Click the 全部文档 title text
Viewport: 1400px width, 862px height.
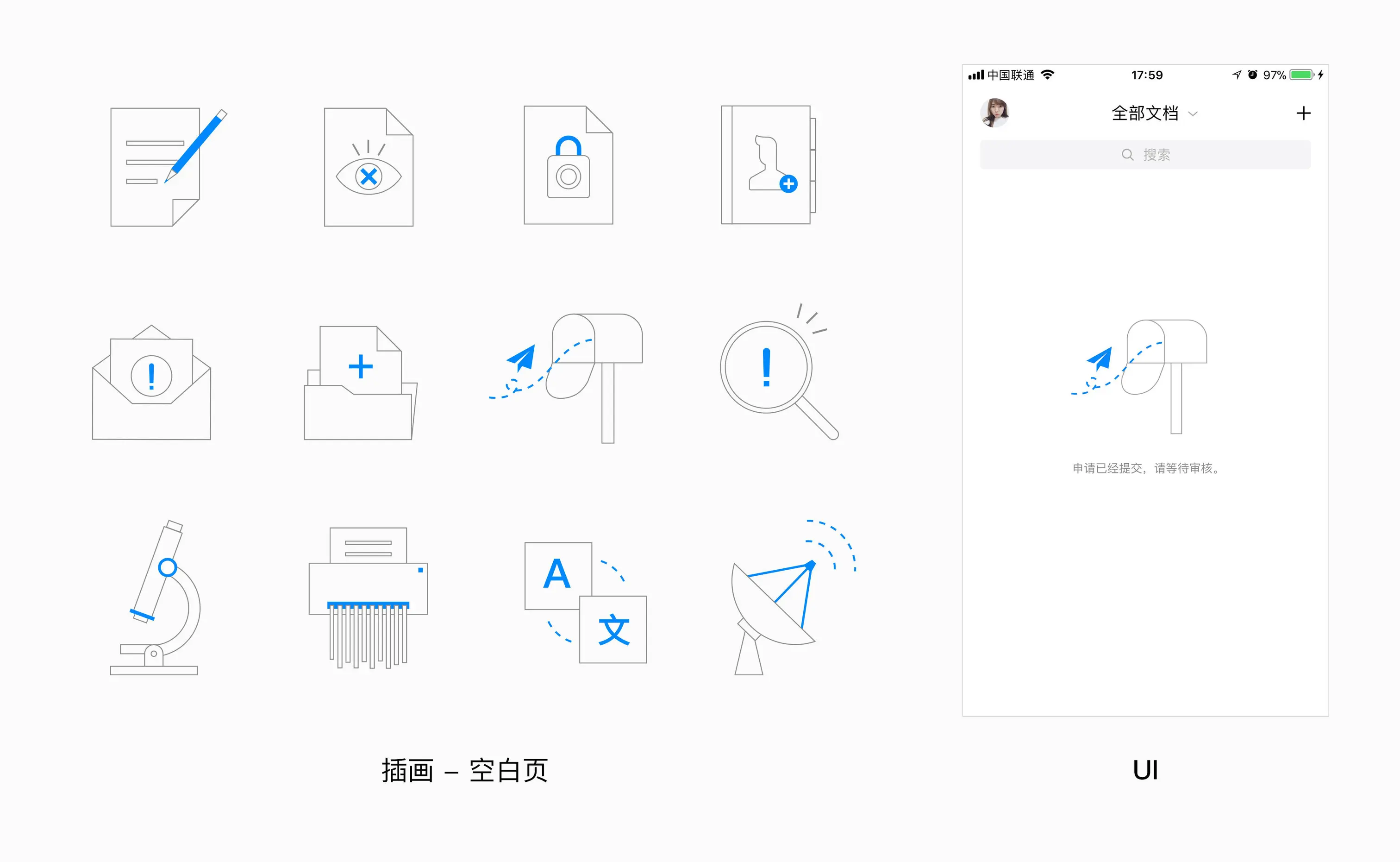(x=1145, y=113)
